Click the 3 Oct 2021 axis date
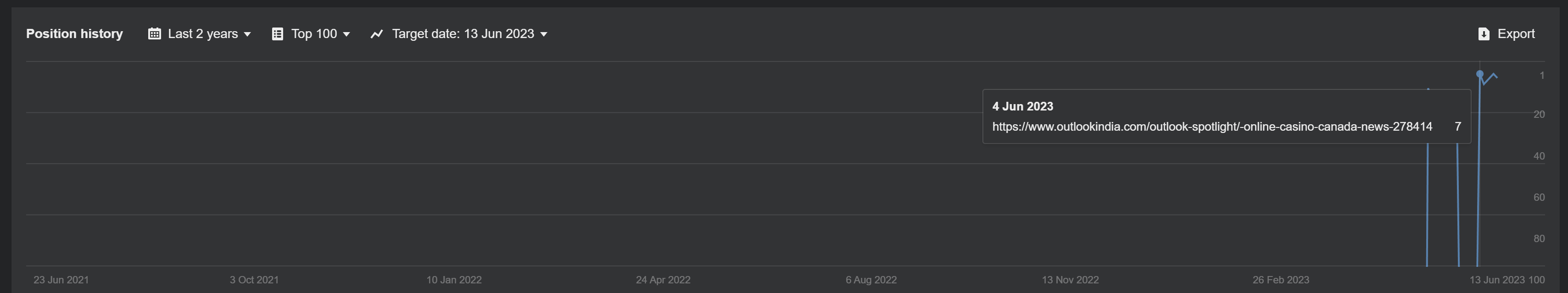Viewport: 1568px width, 293px height. [x=254, y=280]
